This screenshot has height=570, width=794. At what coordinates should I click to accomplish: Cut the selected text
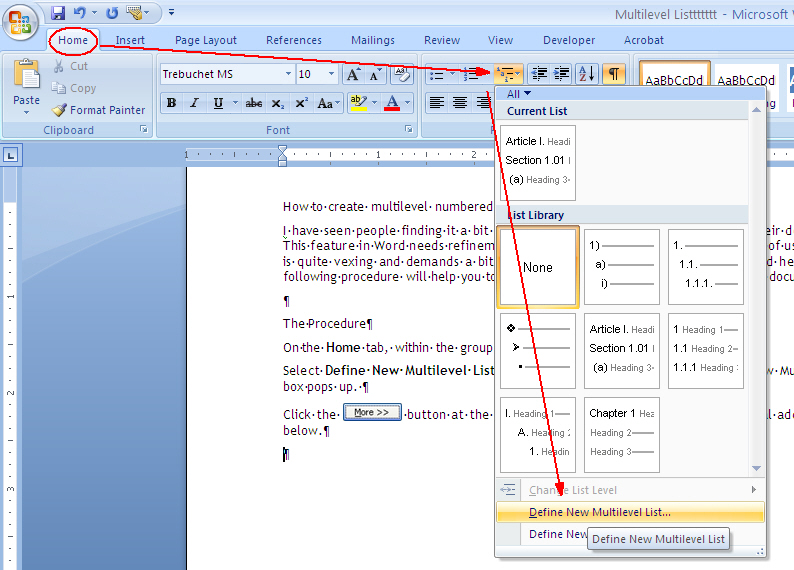(70, 66)
